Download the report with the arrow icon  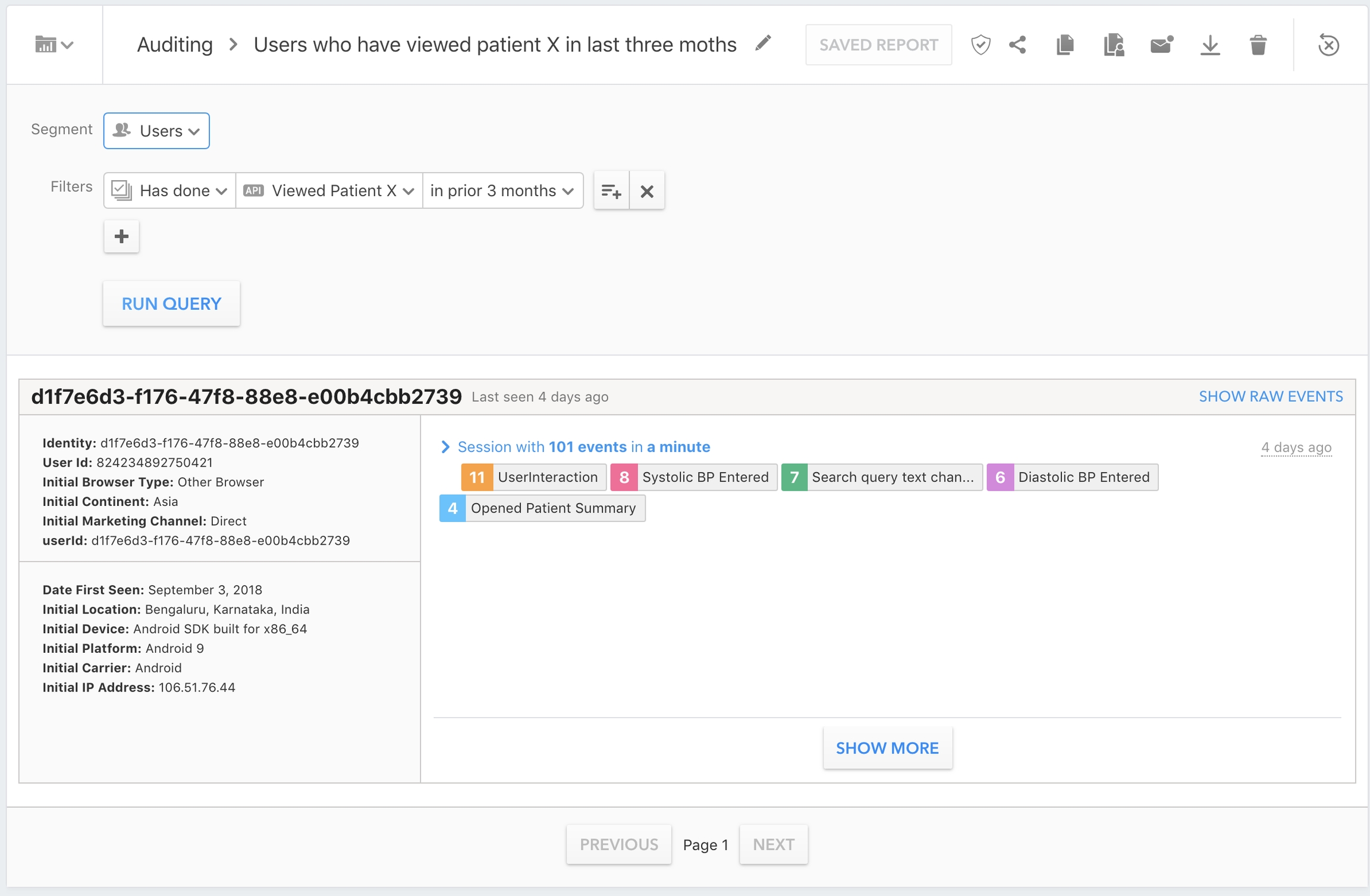(x=1209, y=45)
